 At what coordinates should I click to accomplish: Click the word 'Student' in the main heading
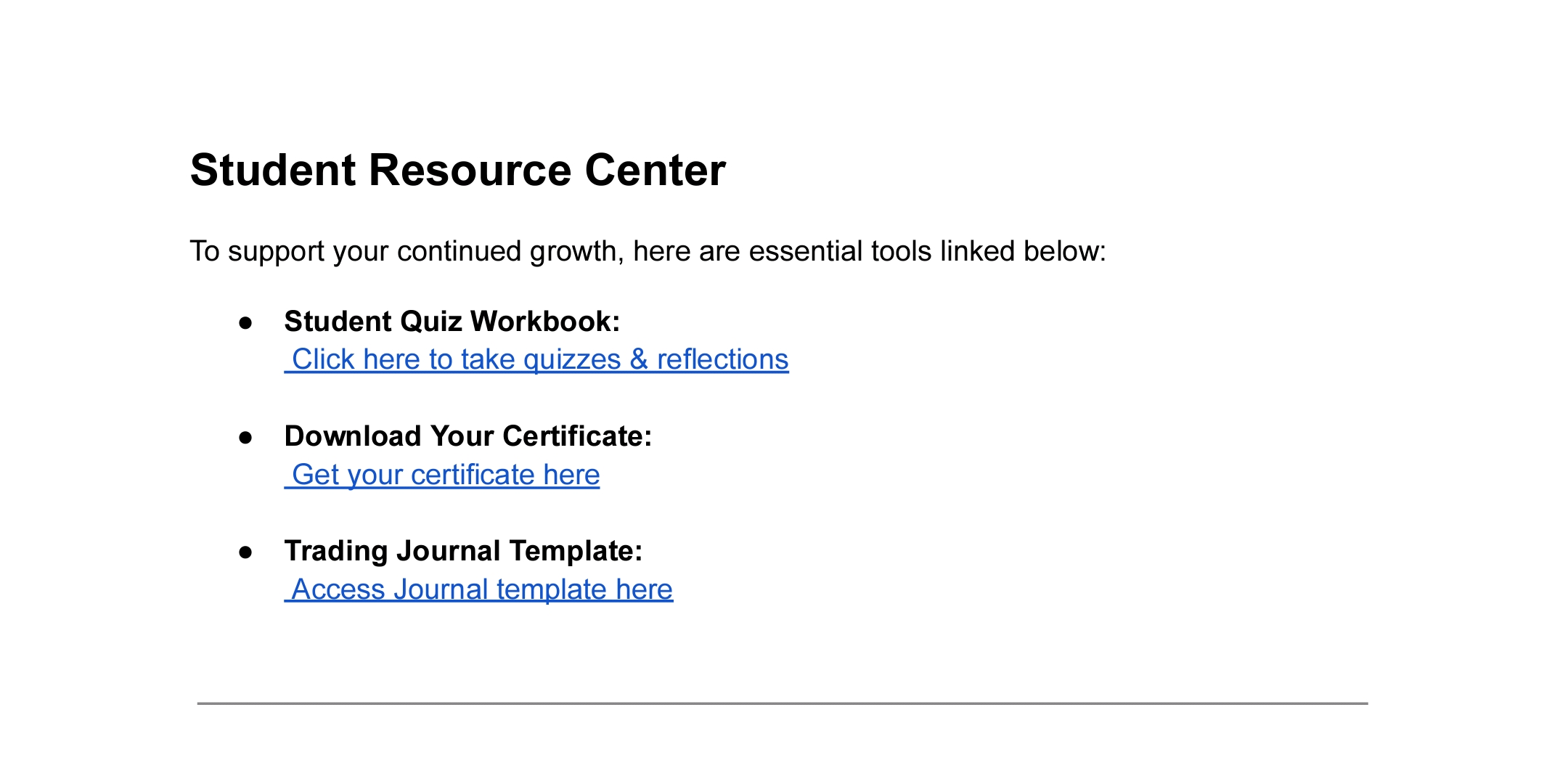pos(273,171)
